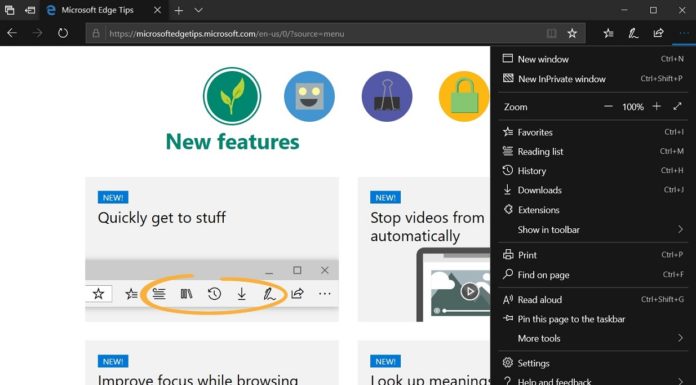Open a new tab with the plus icon
This screenshot has height=385, width=696.
178,11
